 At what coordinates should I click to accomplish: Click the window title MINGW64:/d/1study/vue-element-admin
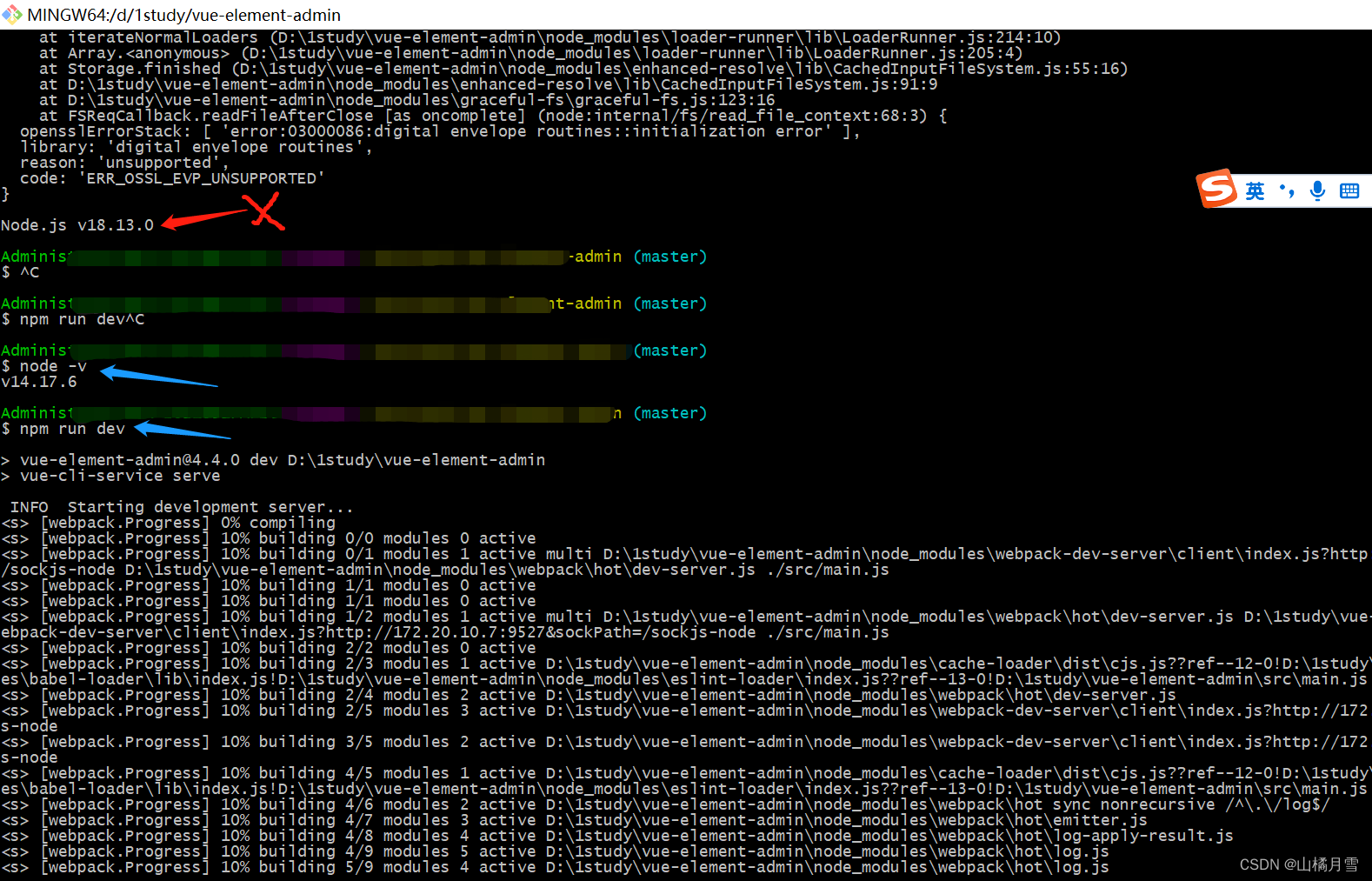tap(184, 15)
